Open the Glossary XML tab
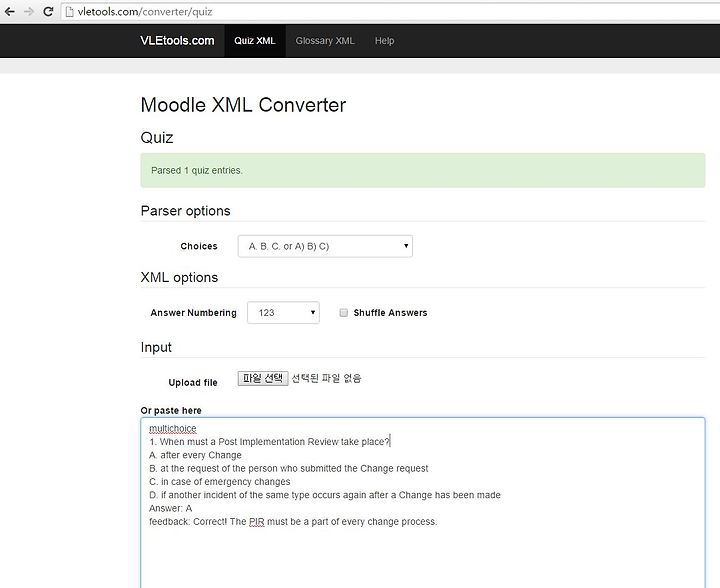The image size is (720, 588). (x=325, y=41)
